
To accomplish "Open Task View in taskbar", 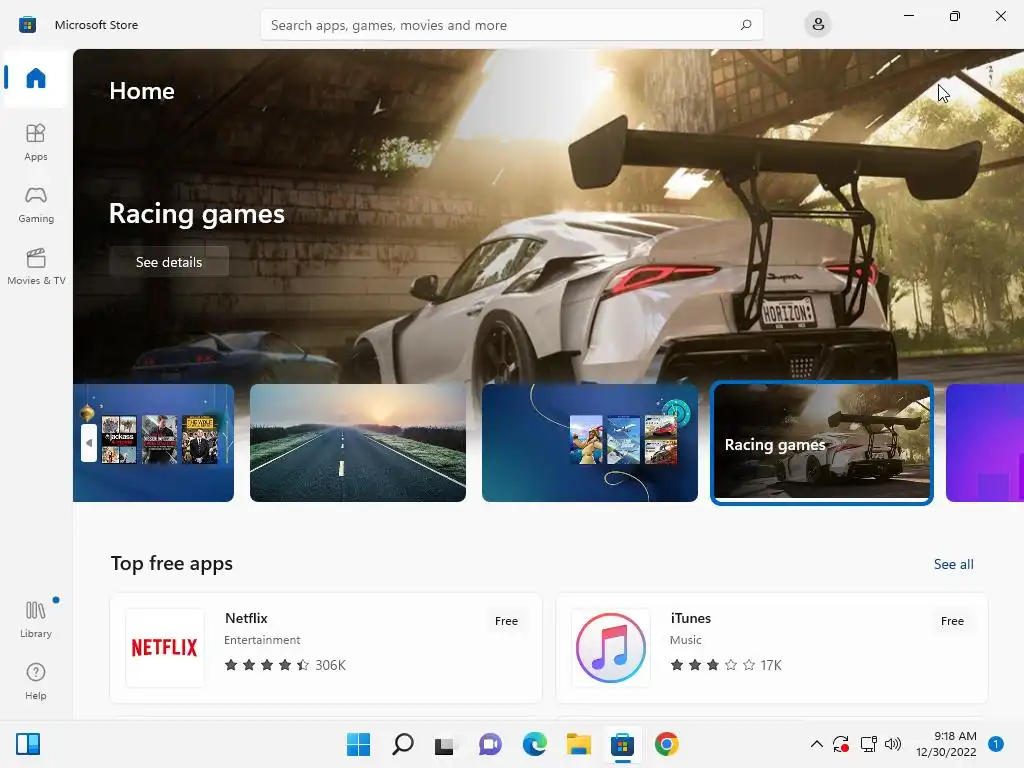I will [x=446, y=744].
